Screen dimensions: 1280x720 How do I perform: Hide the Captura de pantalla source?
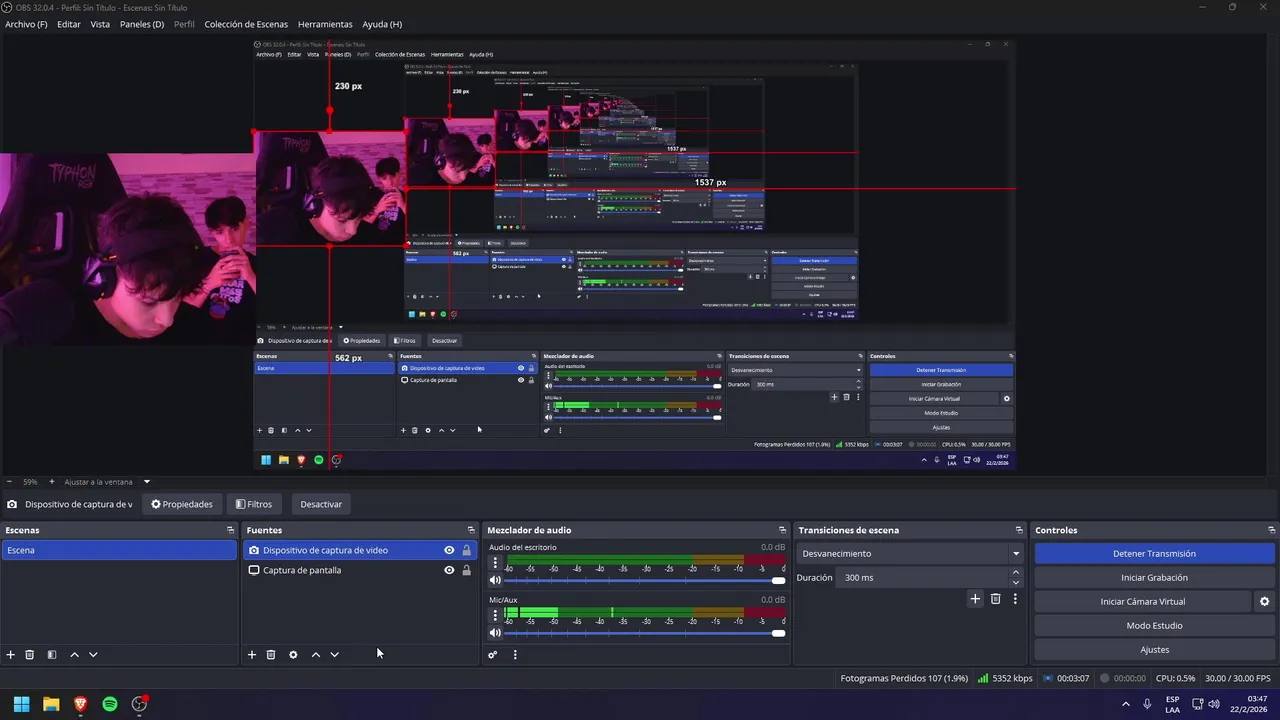click(x=449, y=570)
